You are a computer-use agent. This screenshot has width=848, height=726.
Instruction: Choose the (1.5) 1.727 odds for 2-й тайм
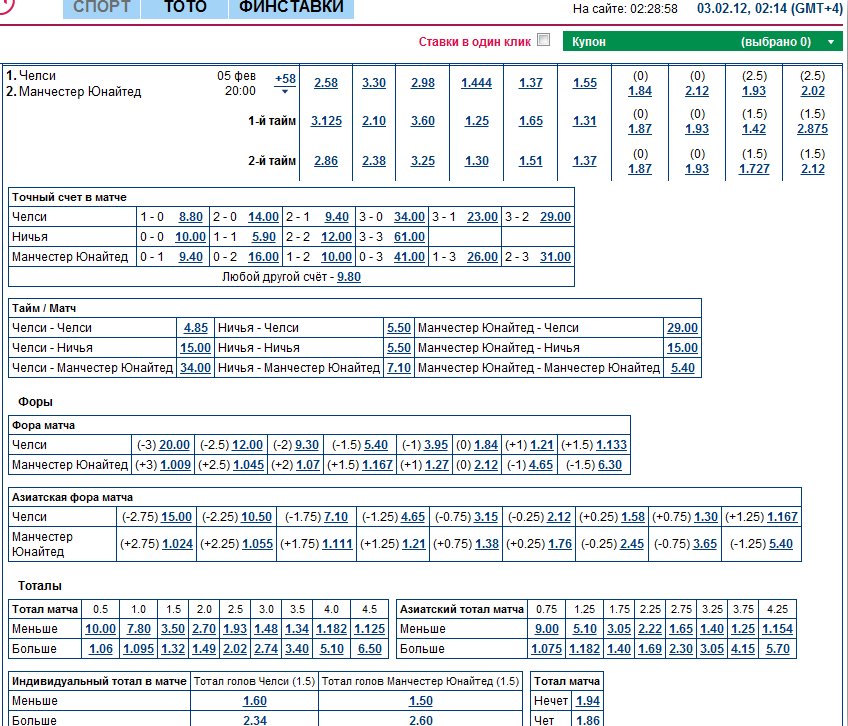click(x=754, y=169)
